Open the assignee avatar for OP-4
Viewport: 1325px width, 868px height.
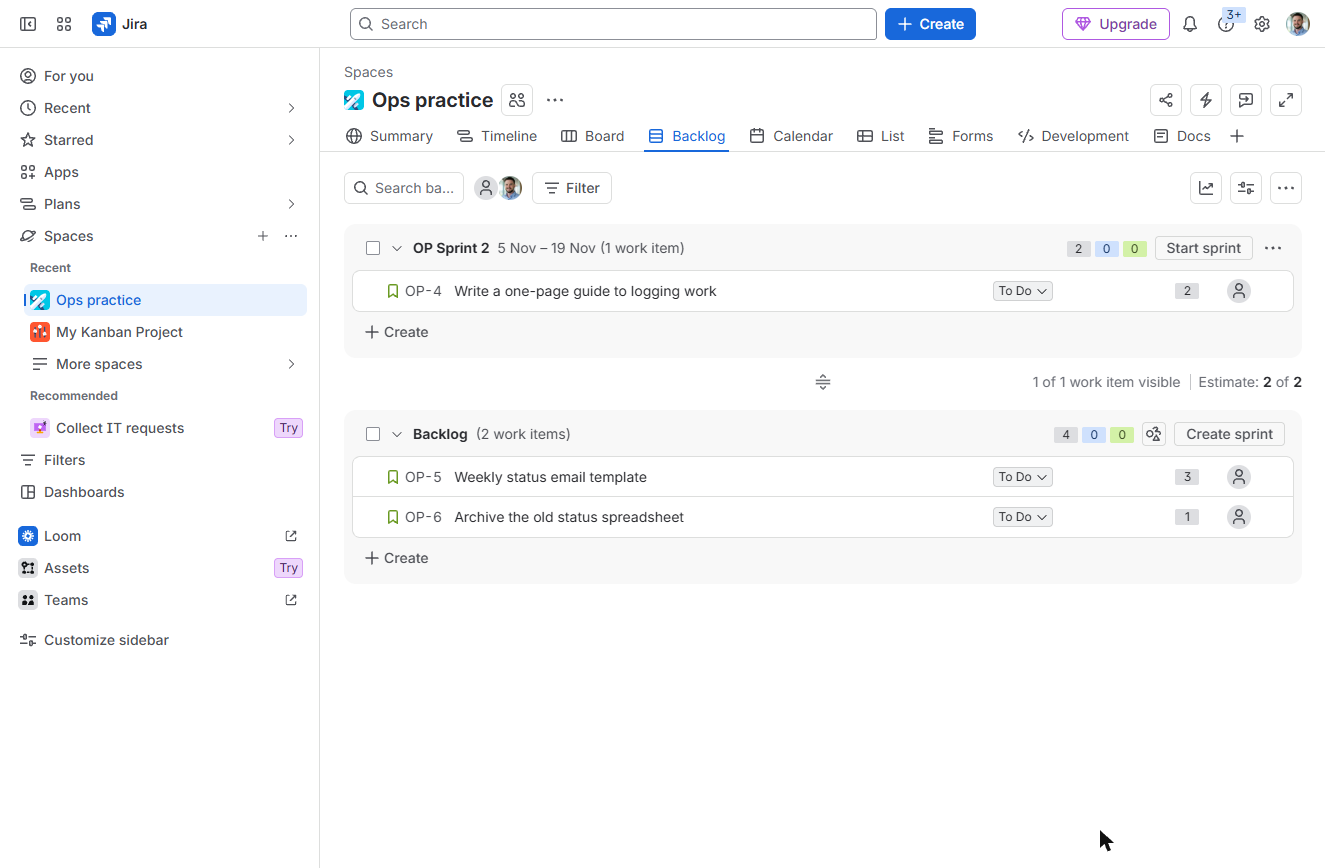[1239, 291]
